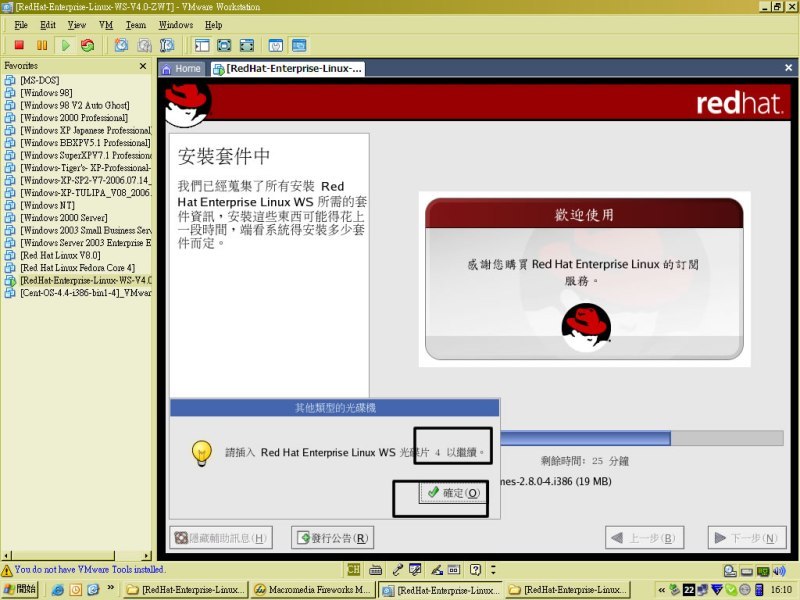Click the language bar help question-mark icon
This screenshot has width=800, height=600.
[475, 569]
